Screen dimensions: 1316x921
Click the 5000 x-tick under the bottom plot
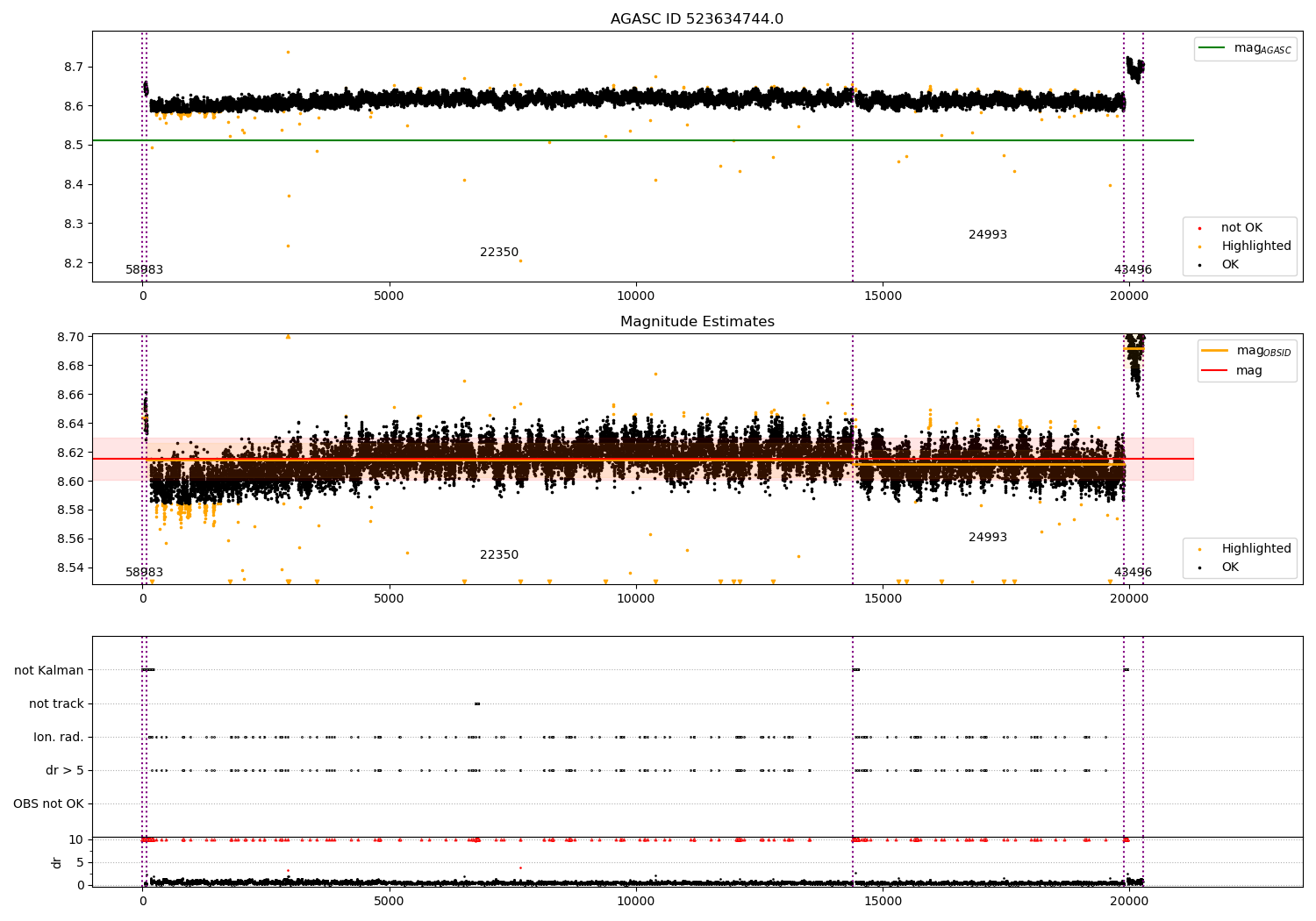pos(390,901)
